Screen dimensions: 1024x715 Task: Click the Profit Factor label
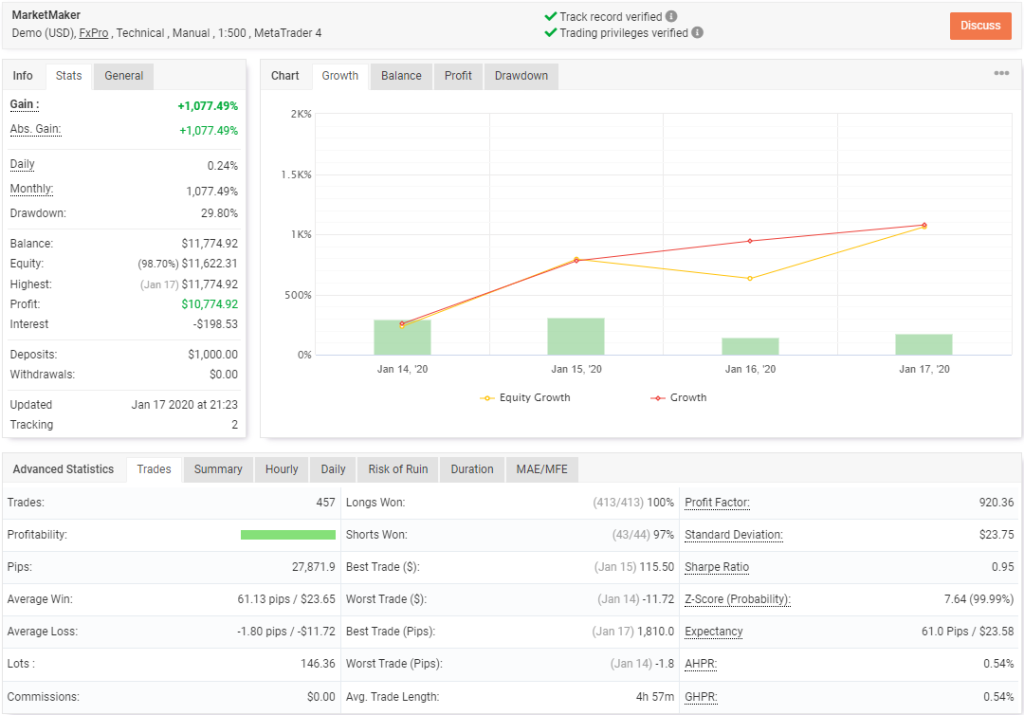coord(717,503)
